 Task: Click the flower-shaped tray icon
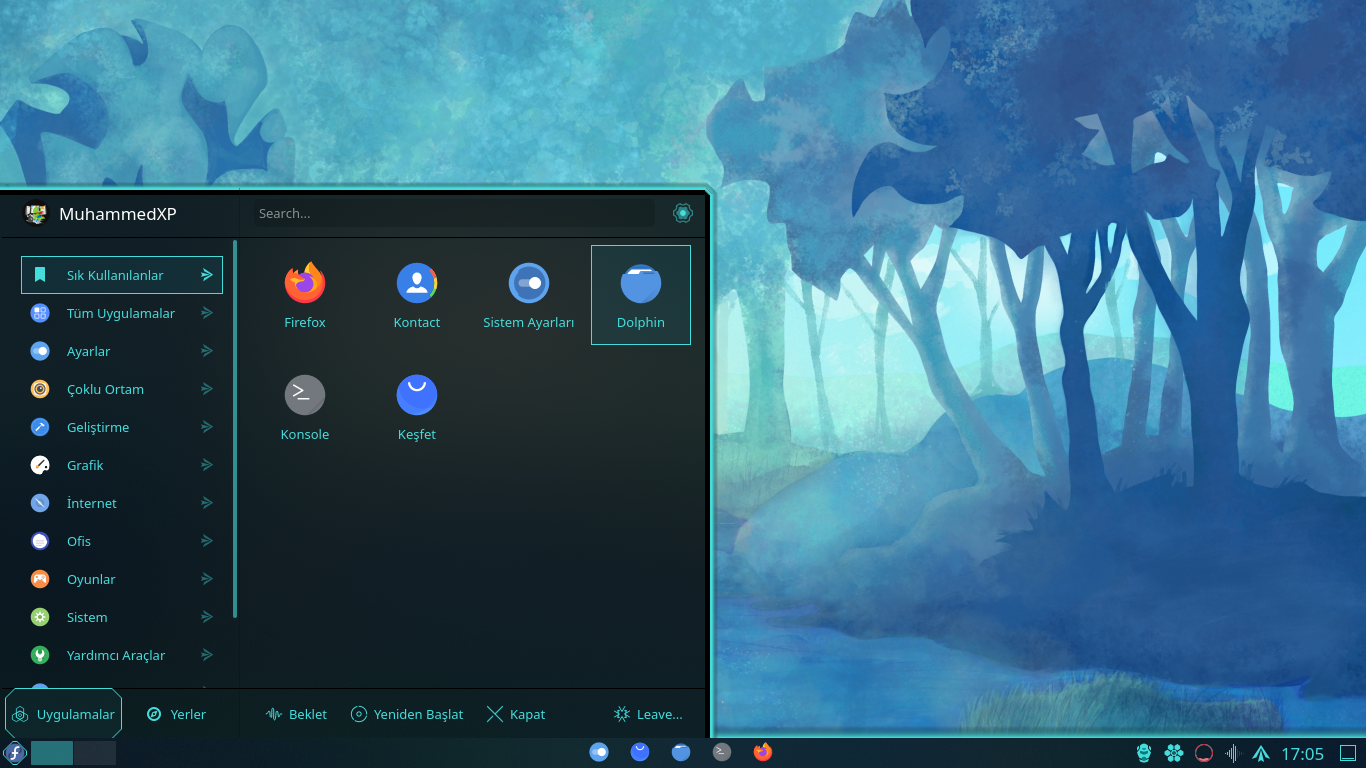pyautogui.click(x=1174, y=753)
